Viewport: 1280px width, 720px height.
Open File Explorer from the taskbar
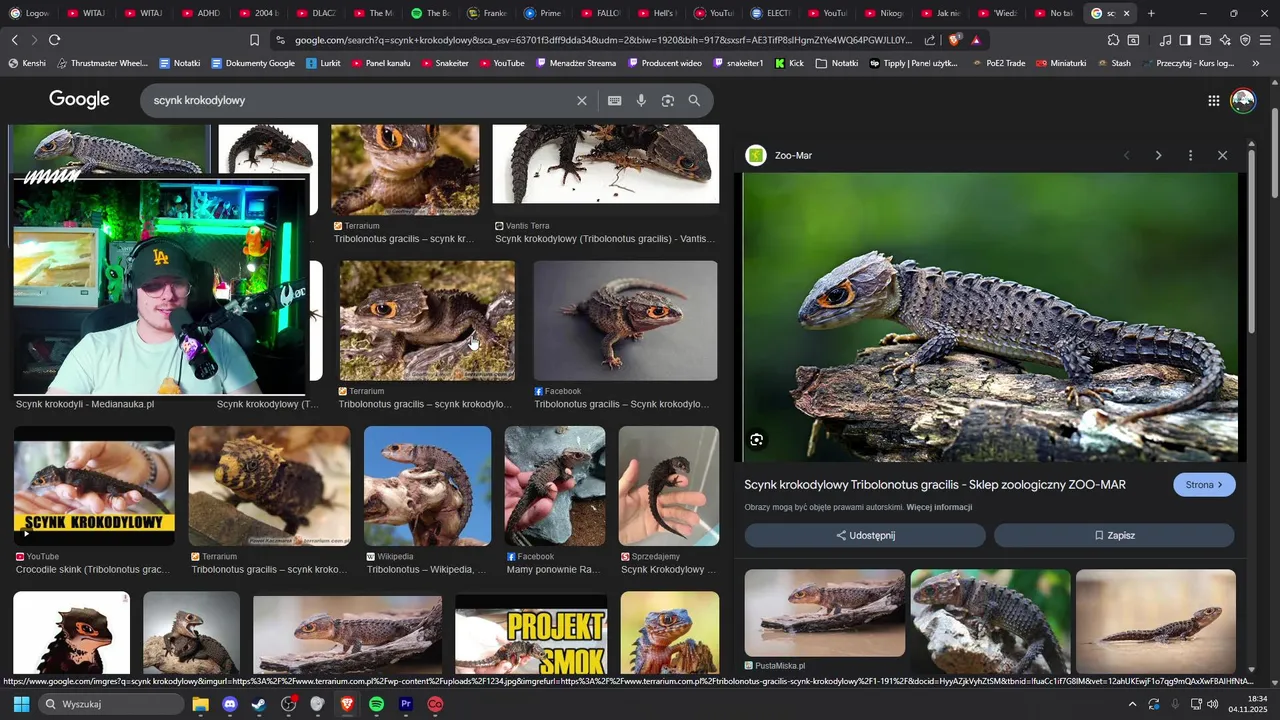(x=200, y=704)
